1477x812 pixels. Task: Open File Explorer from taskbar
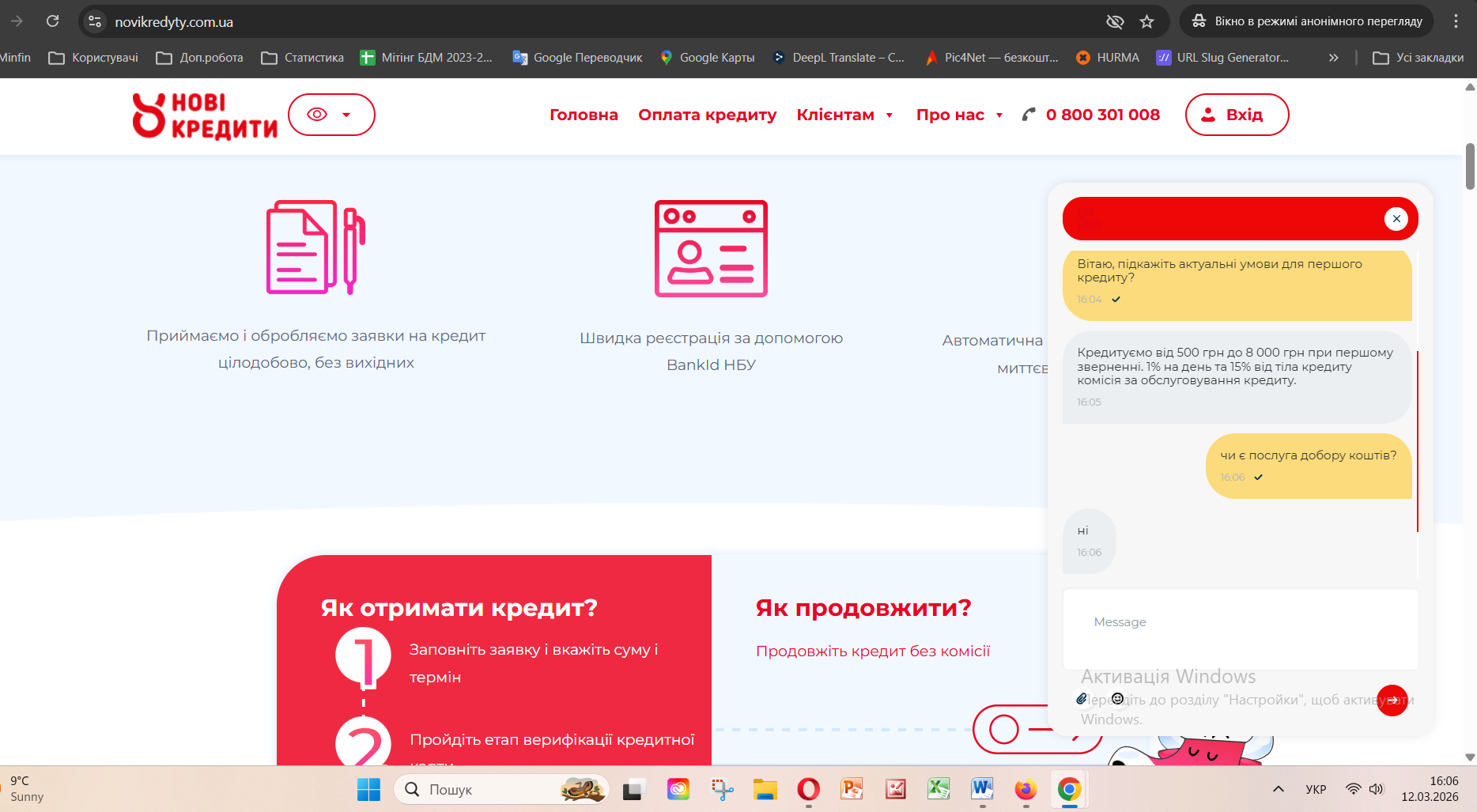pyautogui.click(x=765, y=789)
